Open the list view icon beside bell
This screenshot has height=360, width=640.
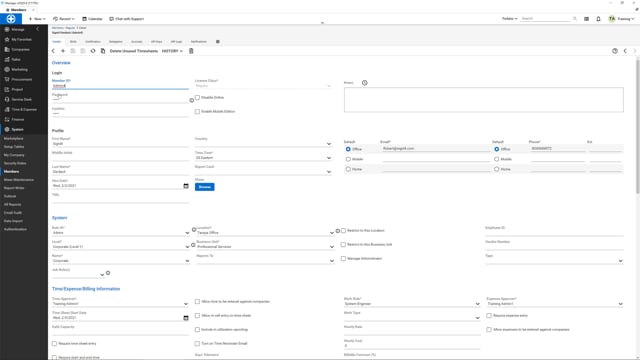tap(586, 19)
